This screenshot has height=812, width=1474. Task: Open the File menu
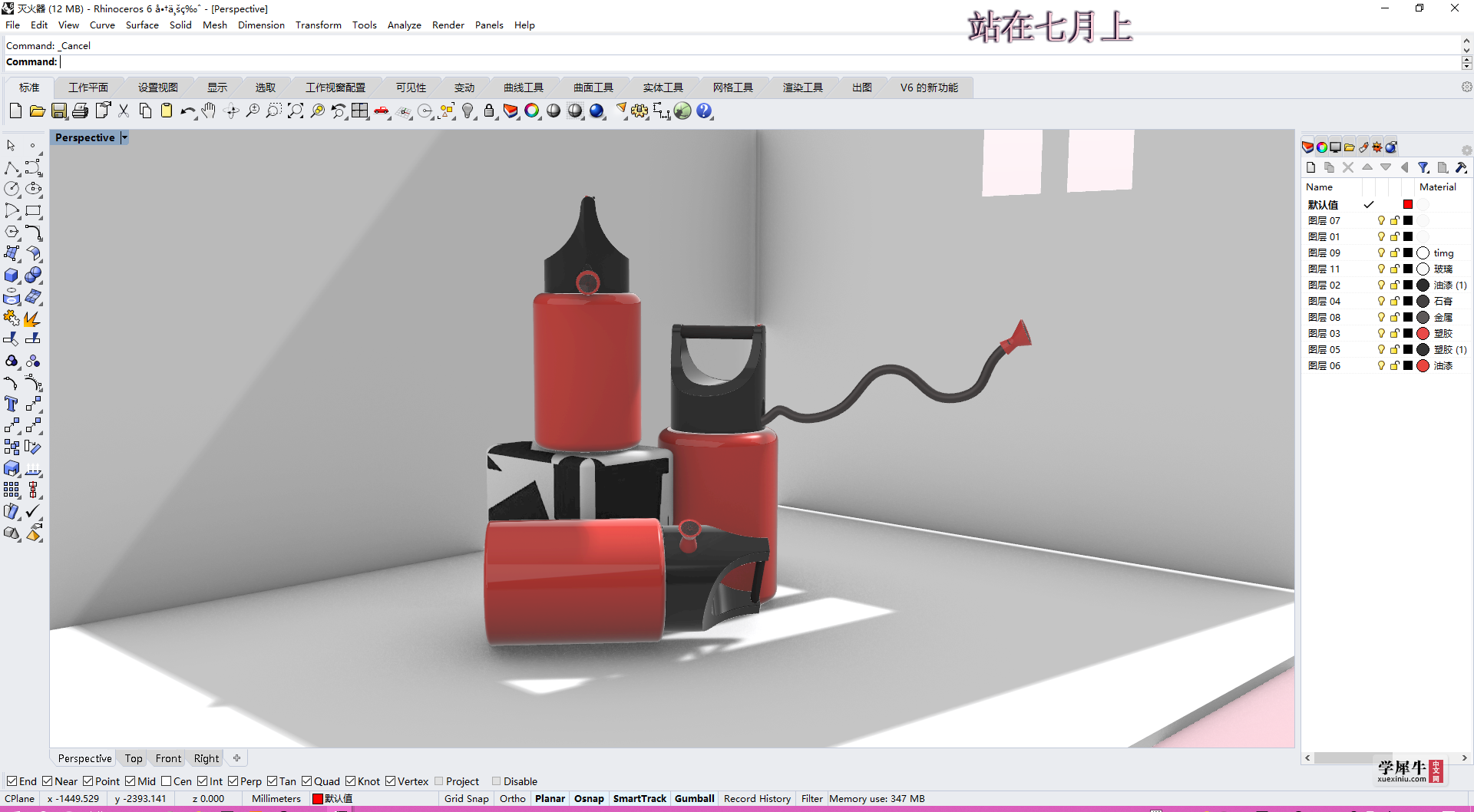click(13, 25)
